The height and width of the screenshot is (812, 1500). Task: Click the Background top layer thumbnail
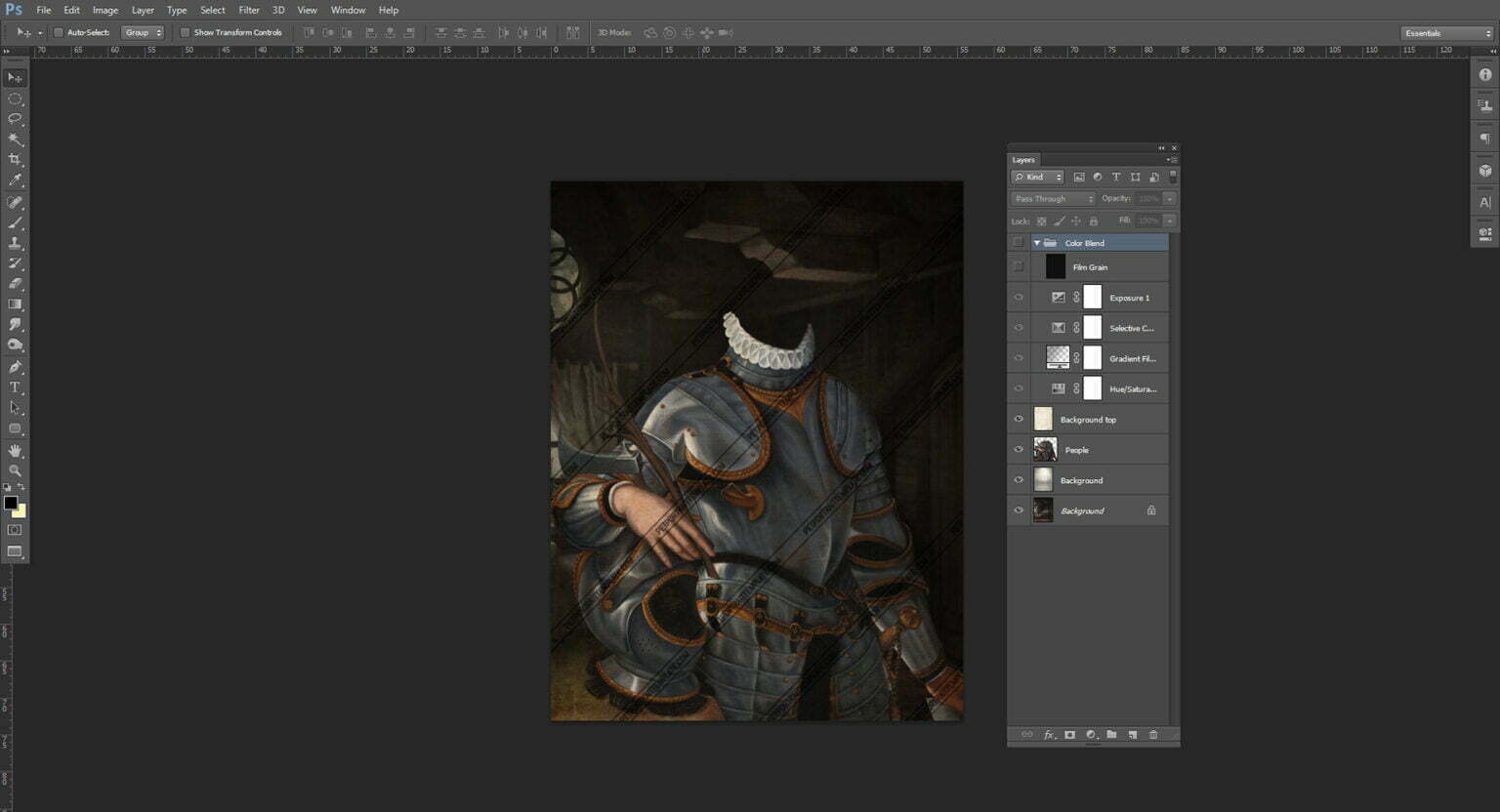[1043, 419]
